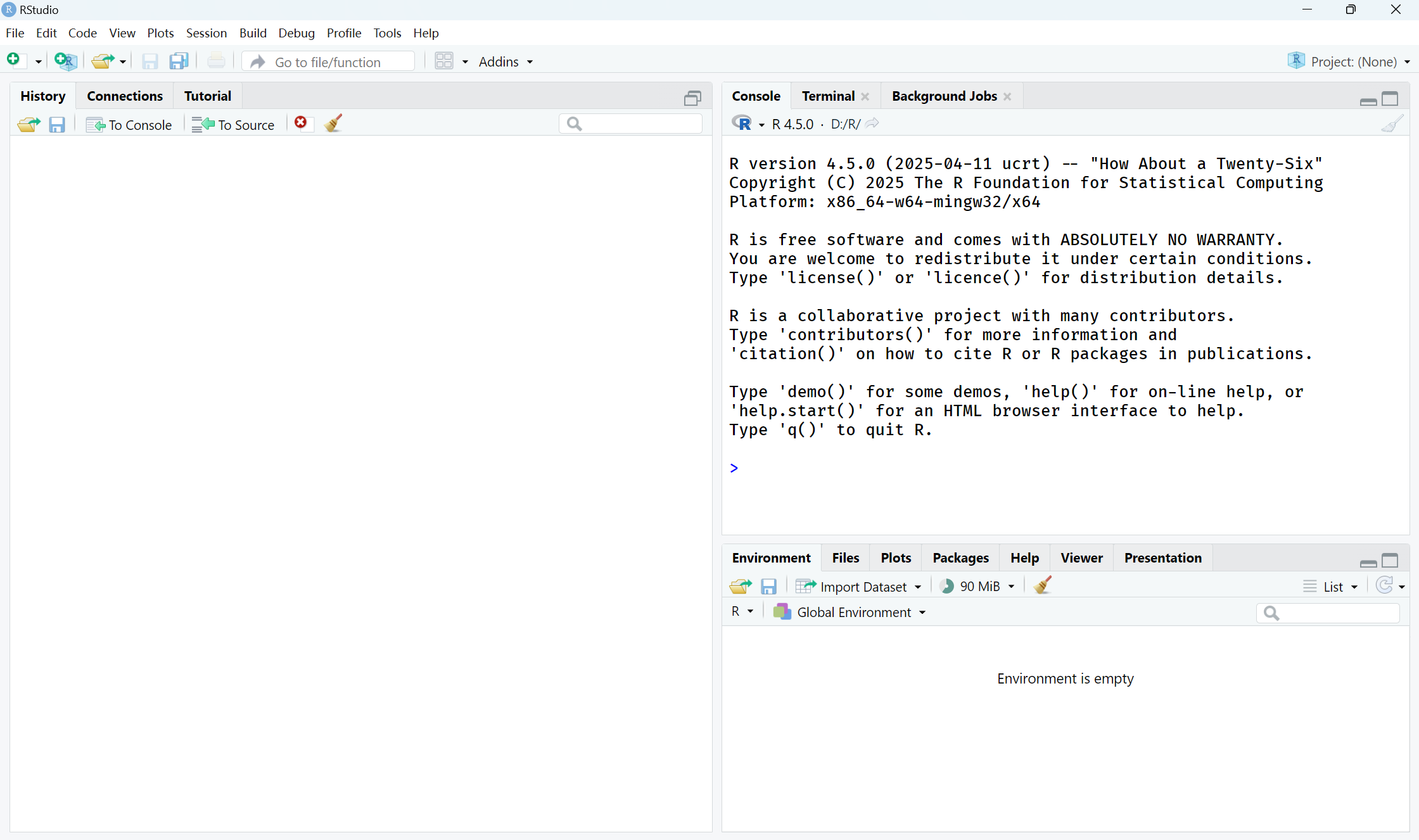Viewport: 1419px width, 840px height.
Task: Click the Save document icon in main toolbar
Action: (150, 61)
